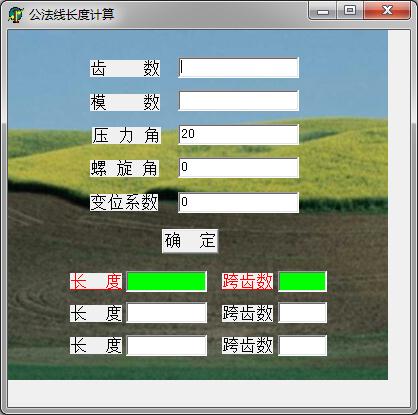Minimize the 公法线长度计算 window
Viewport: 418px width, 415px height.
point(323,11)
